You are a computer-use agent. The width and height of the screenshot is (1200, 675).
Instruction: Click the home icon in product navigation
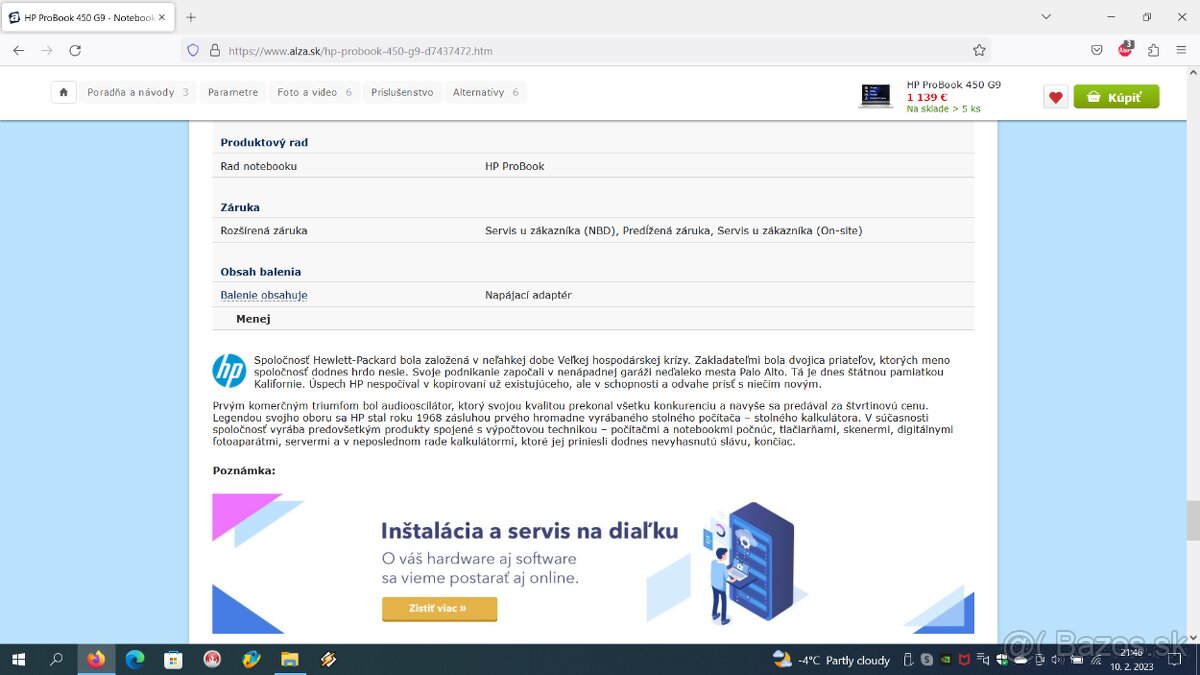[63, 92]
